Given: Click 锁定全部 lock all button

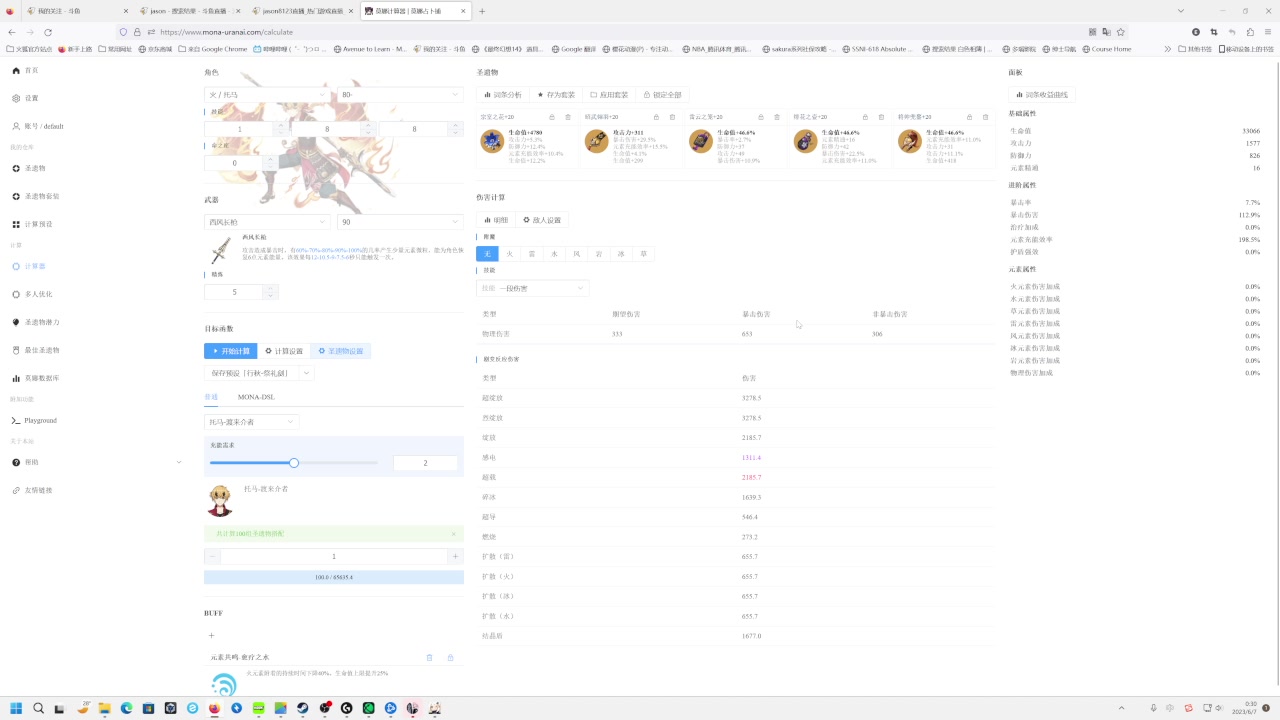Looking at the screenshot, I should pyautogui.click(x=662, y=95).
